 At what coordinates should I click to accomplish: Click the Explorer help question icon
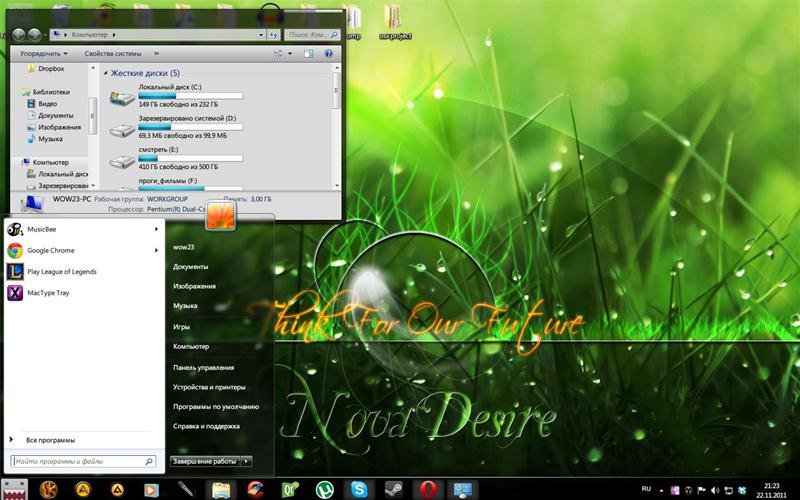pyautogui.click(x=329, y=54)
